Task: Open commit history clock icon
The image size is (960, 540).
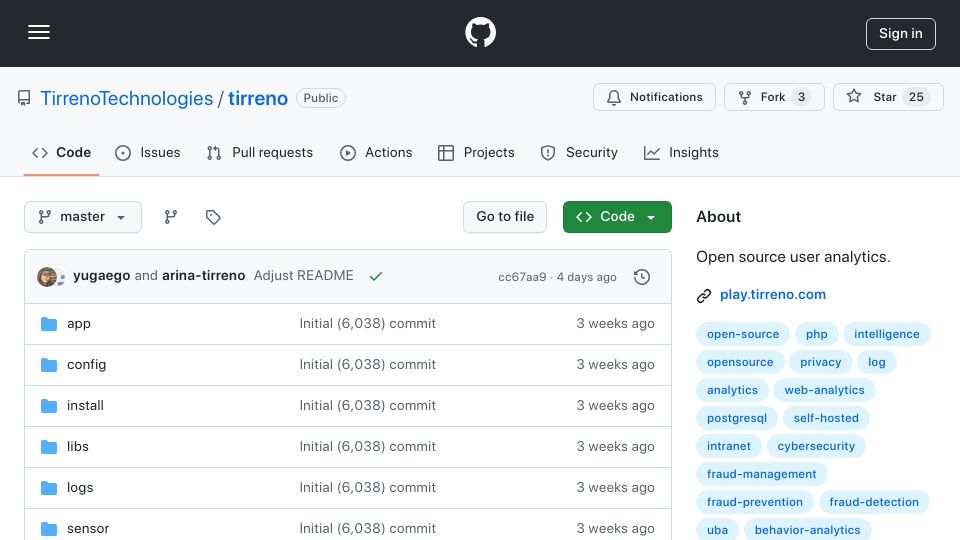Action: pyautogui.click(x=642, y=277)
